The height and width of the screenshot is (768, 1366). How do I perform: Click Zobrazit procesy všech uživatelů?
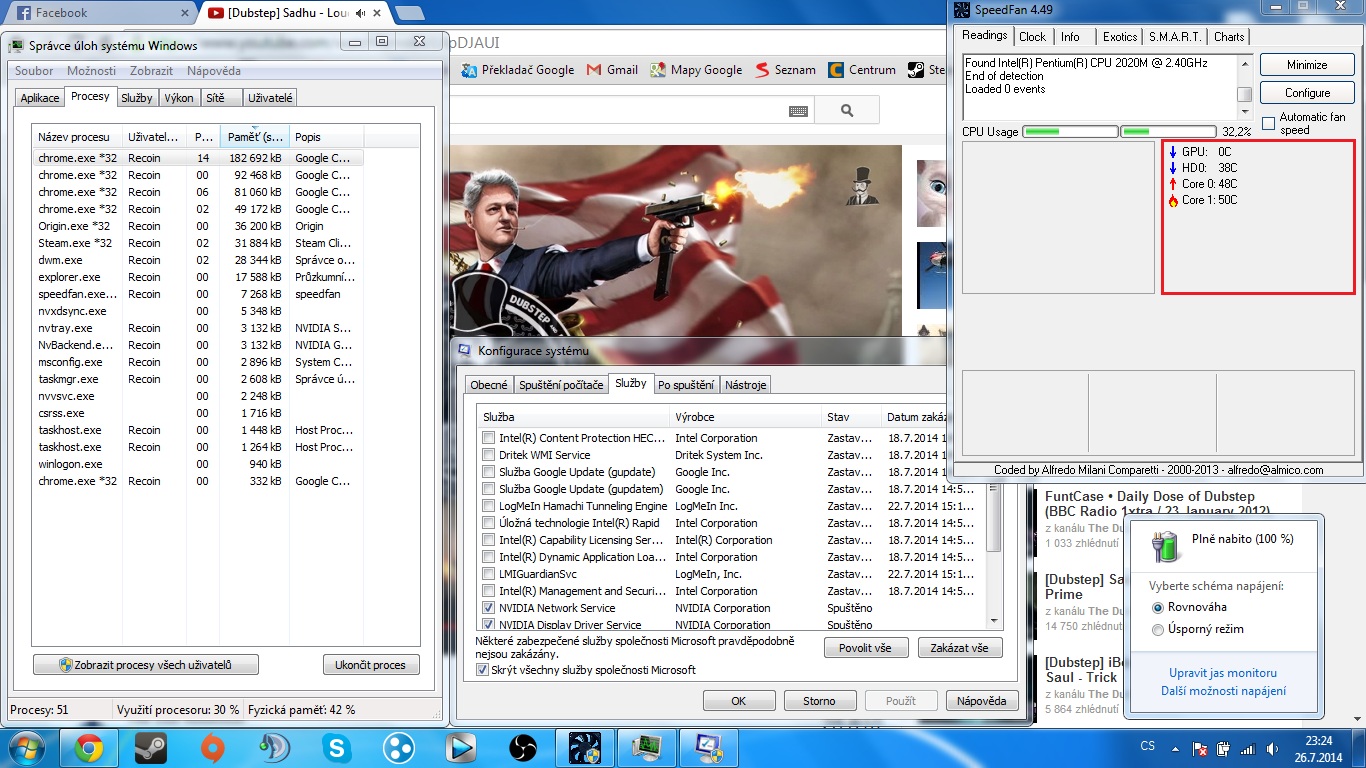[x=146, y=665]
